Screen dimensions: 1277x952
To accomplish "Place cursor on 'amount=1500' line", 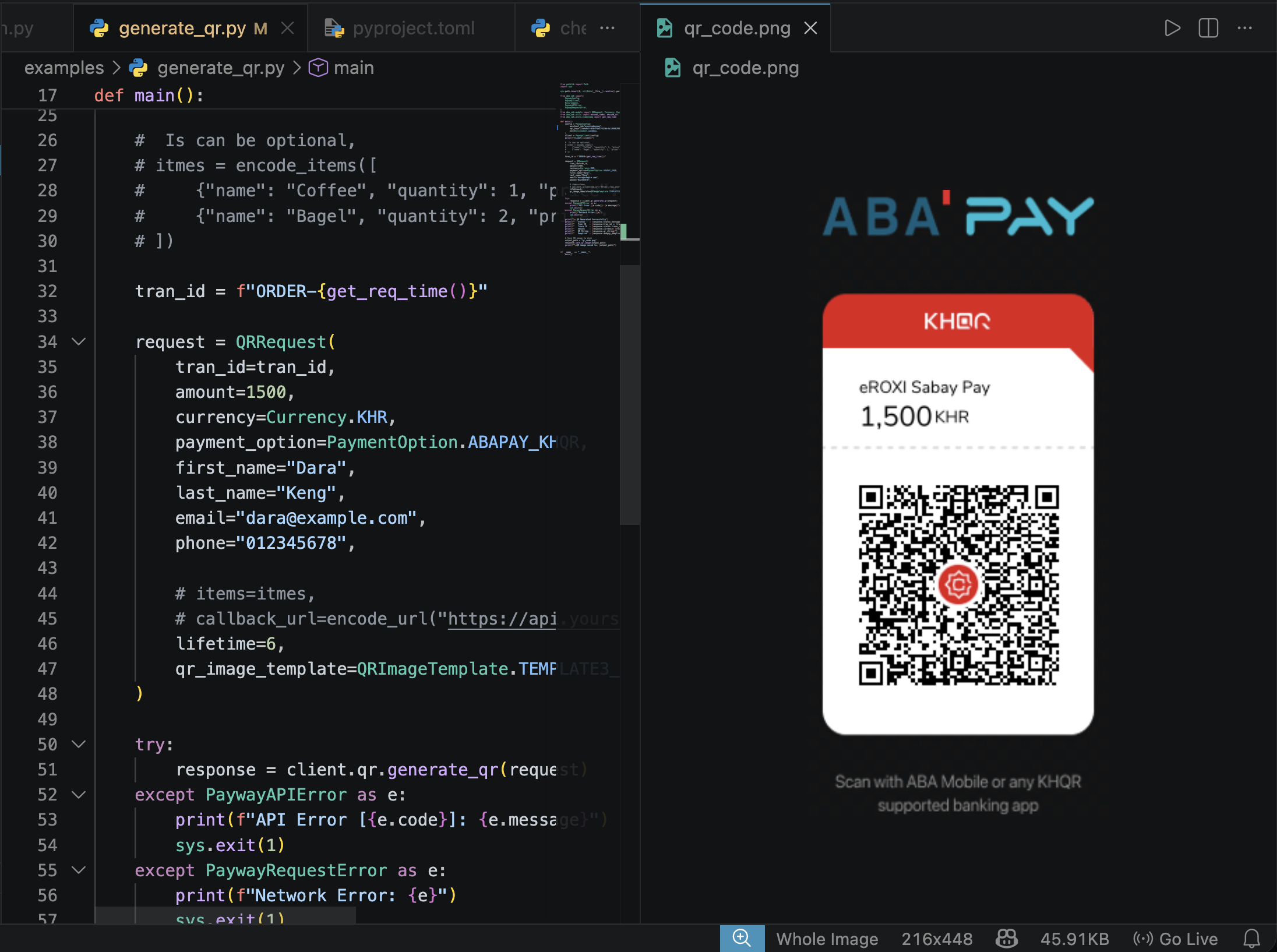I will click(235, 392).
